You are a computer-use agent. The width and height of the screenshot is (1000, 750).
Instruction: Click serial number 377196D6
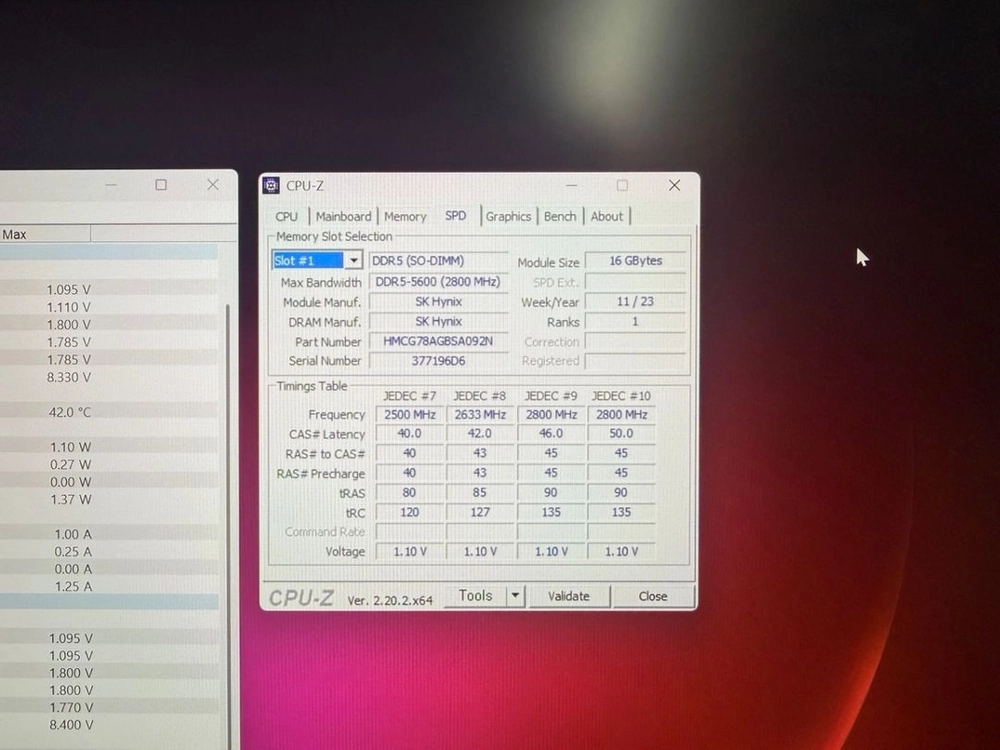(438, 361)
